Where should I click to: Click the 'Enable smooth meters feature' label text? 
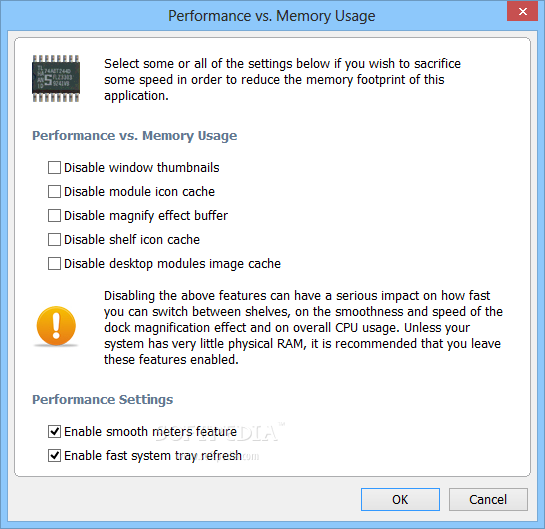151,432
